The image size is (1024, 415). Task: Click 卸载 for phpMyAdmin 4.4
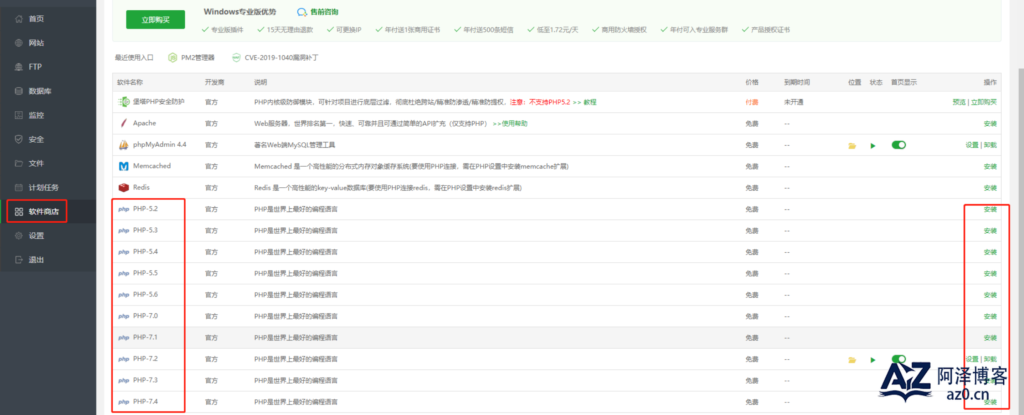990,144
